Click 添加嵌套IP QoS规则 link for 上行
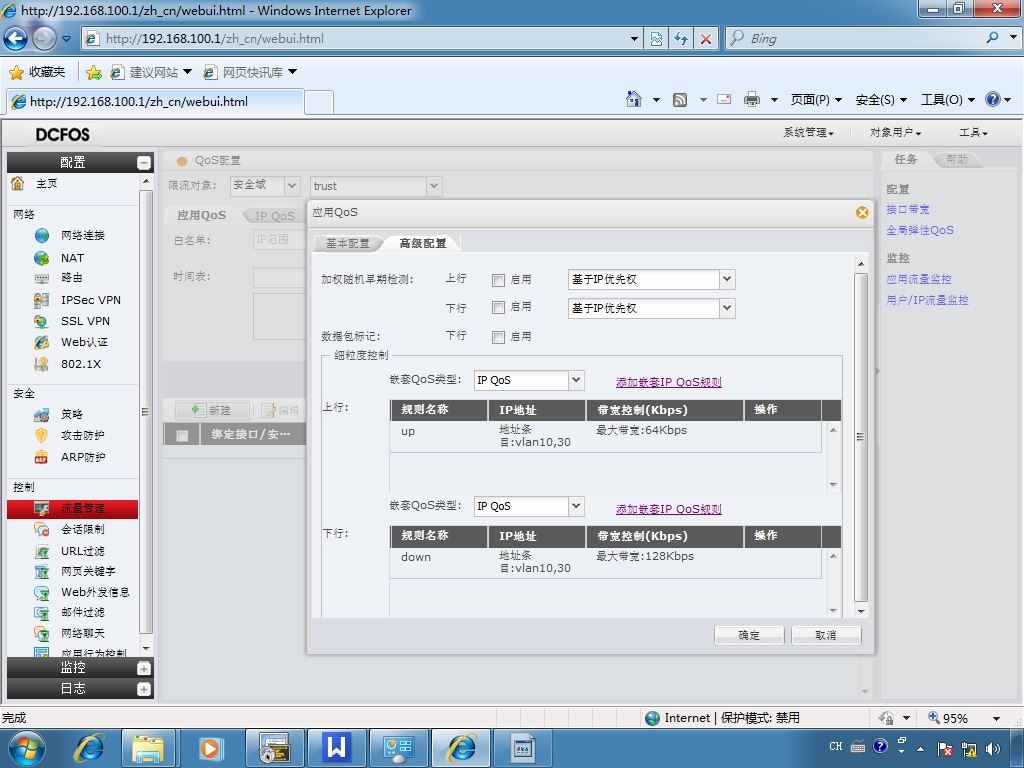The image size is (1024, 768). point(669,382)
